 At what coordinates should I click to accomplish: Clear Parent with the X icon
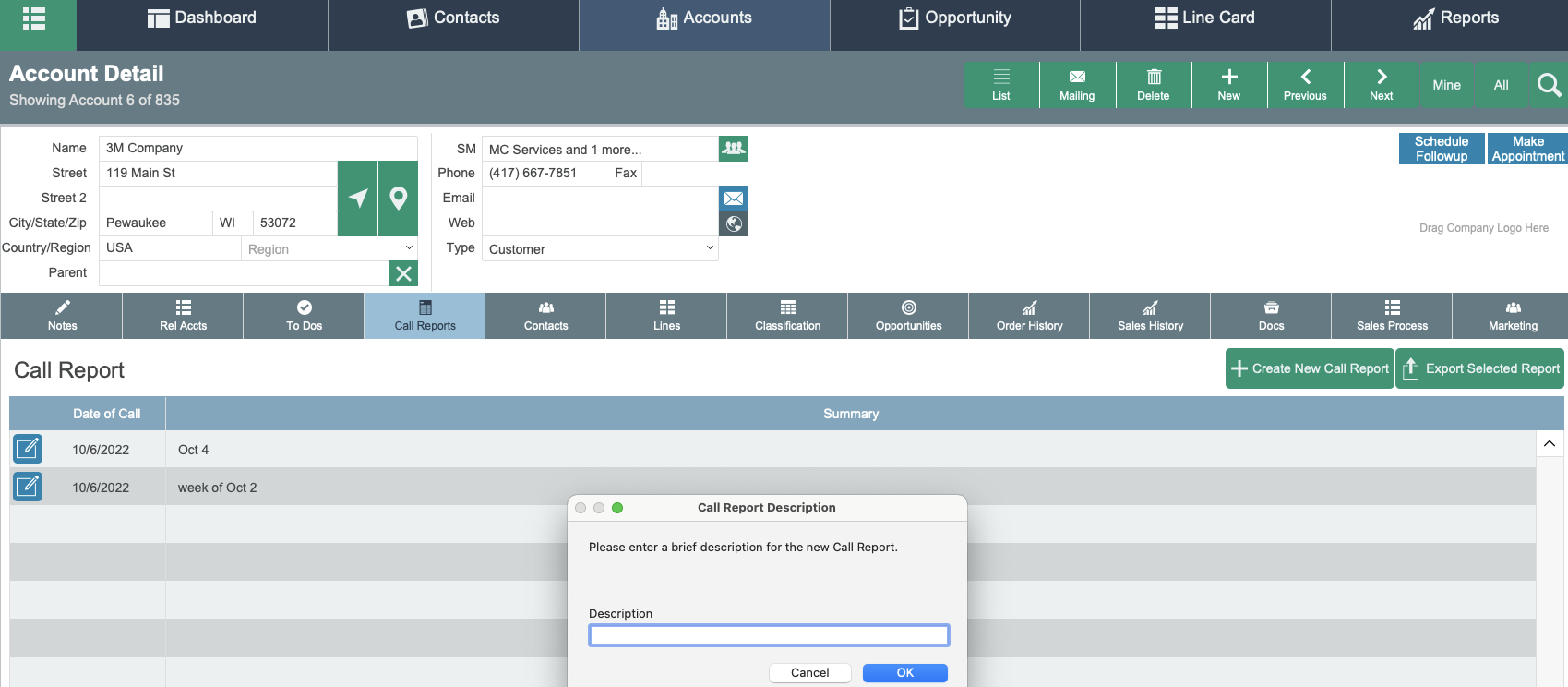click(x=403, y=273)
